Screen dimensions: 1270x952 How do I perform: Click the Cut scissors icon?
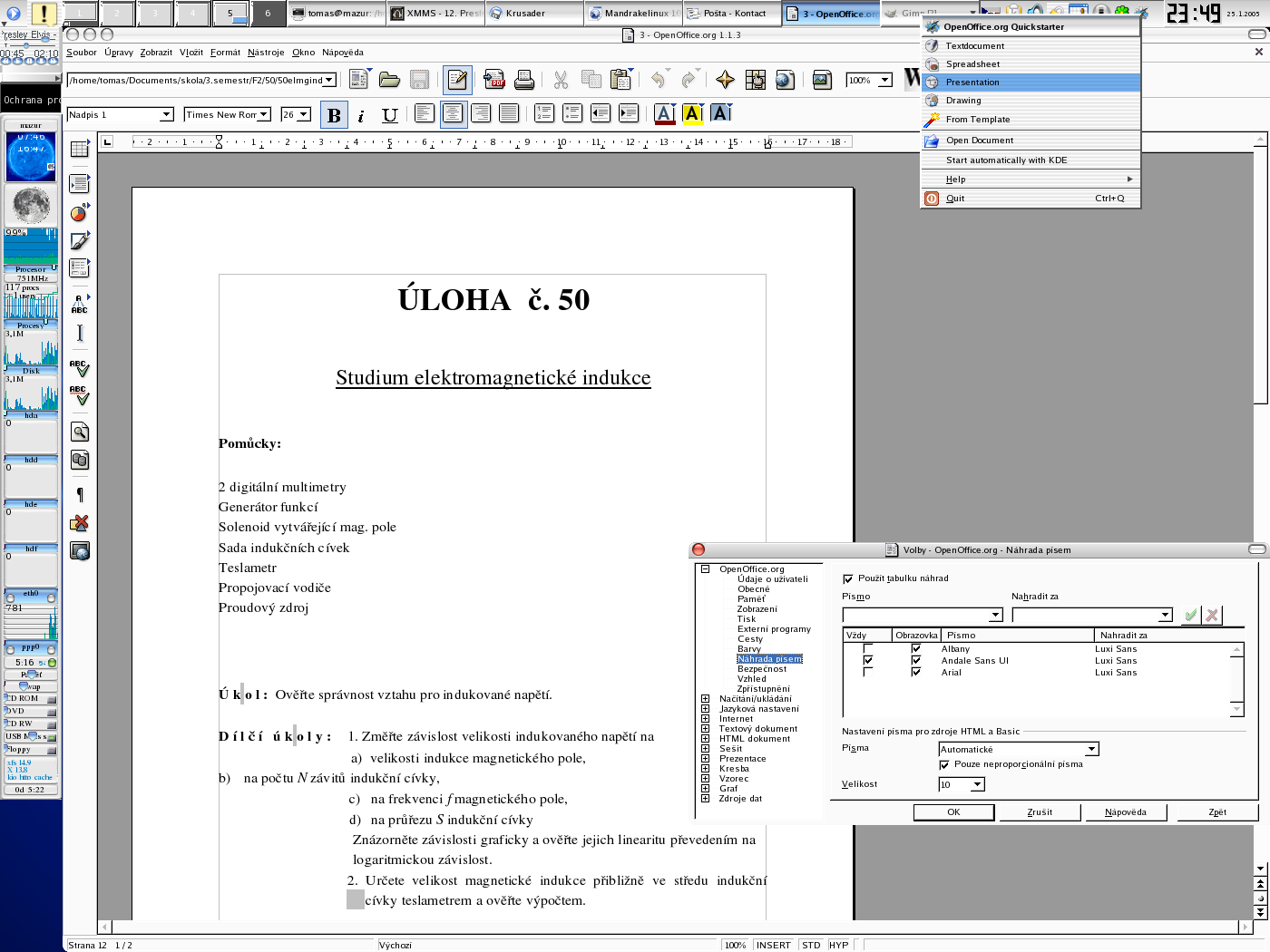pos(561,81)
